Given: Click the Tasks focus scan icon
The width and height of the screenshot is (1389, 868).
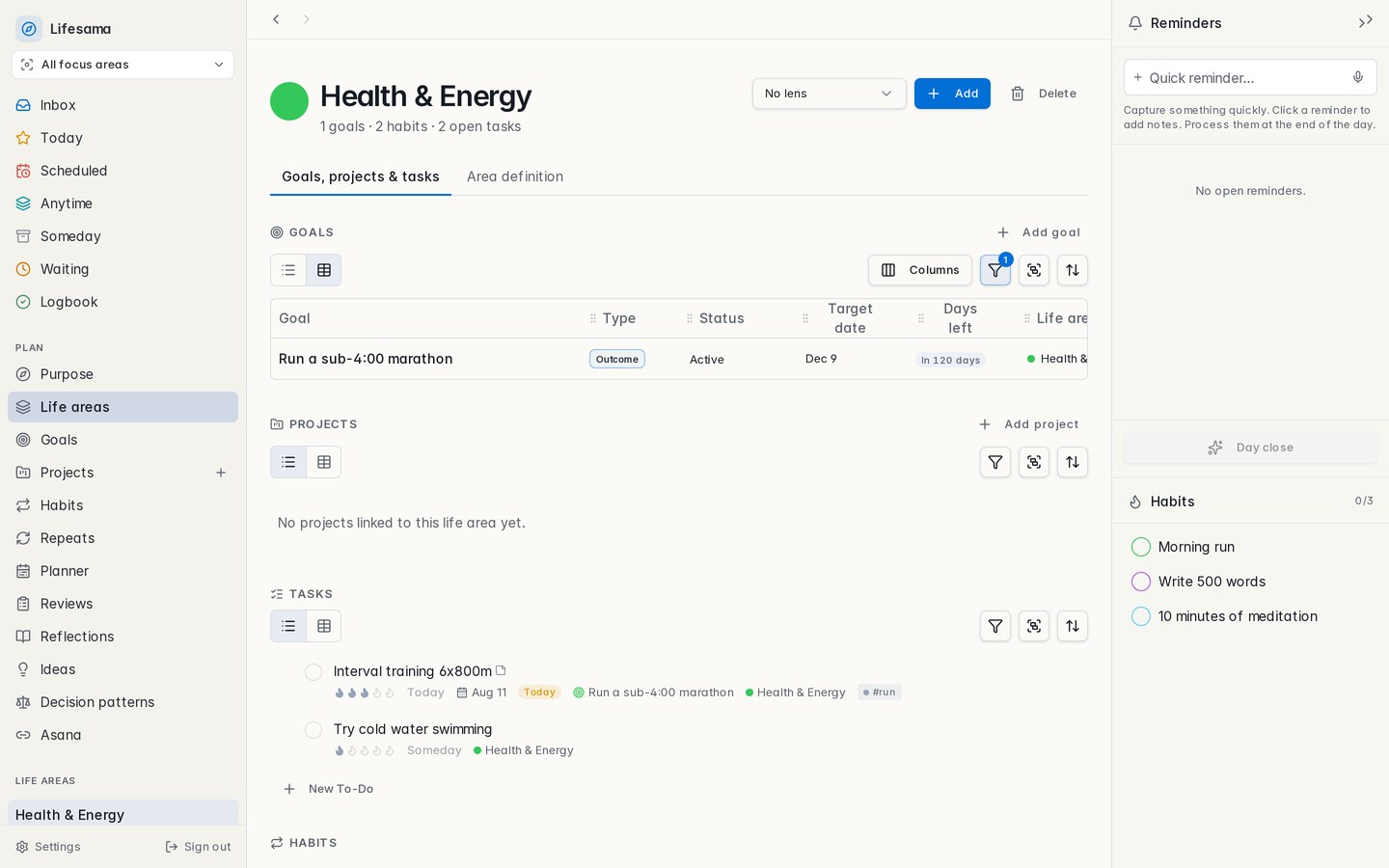Looking at the screenshot, I should (1034, 626).
